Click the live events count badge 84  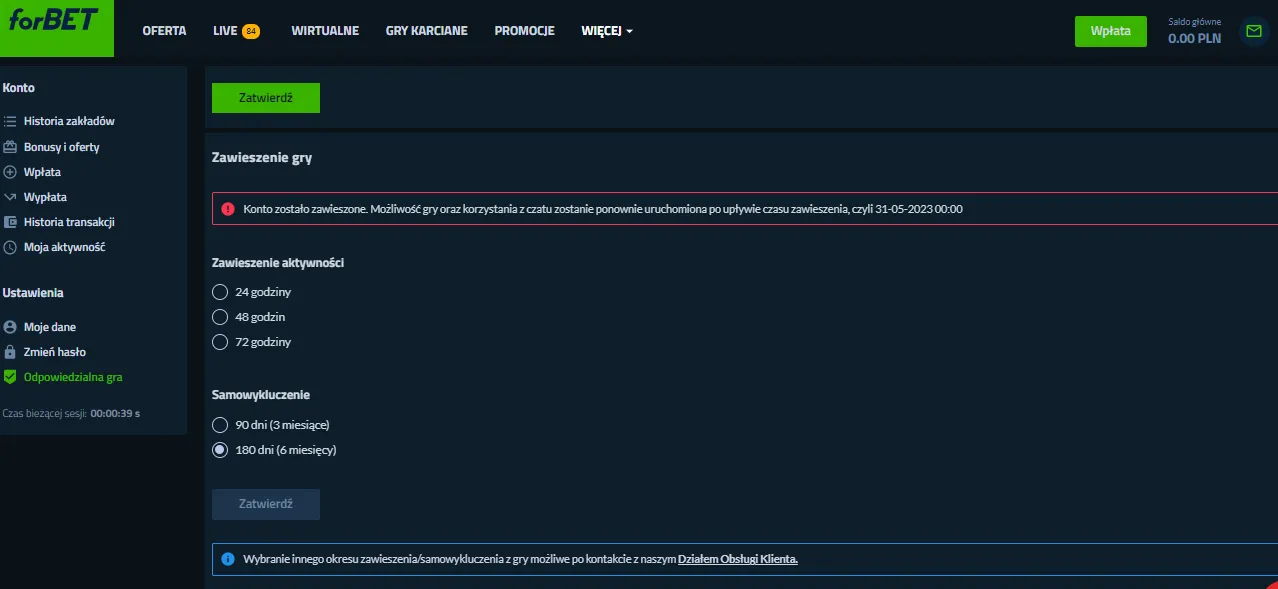pos(251,31)
